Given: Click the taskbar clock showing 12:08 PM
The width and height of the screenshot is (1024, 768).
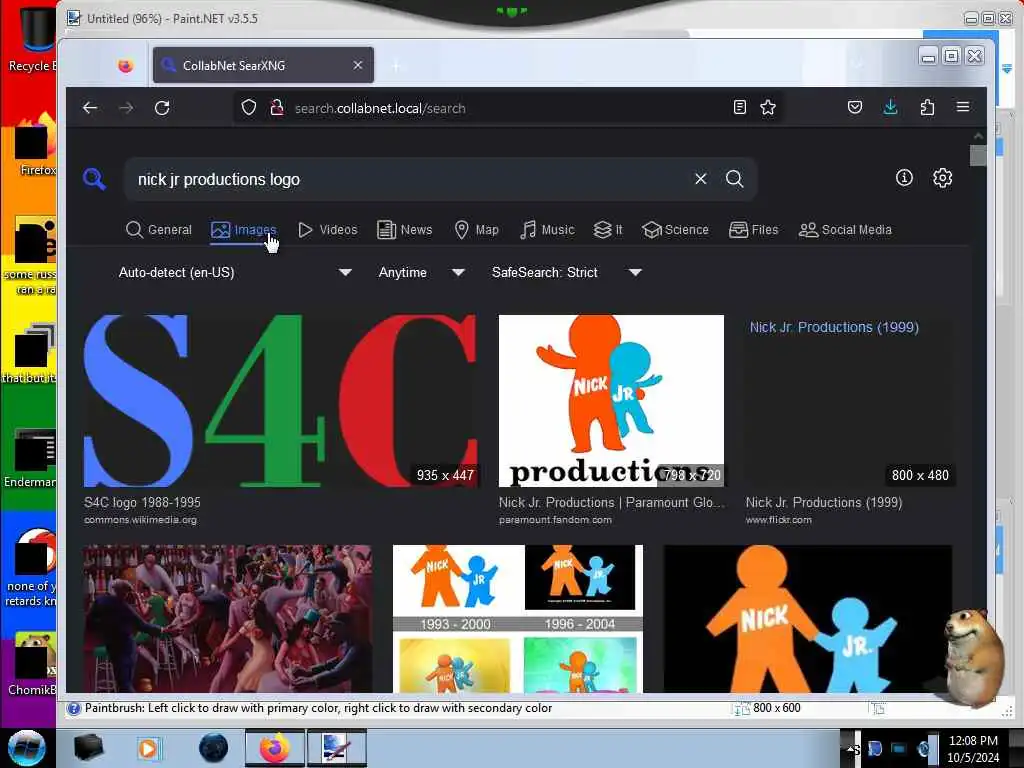Looking at the screenshot, I should point(973,748).
